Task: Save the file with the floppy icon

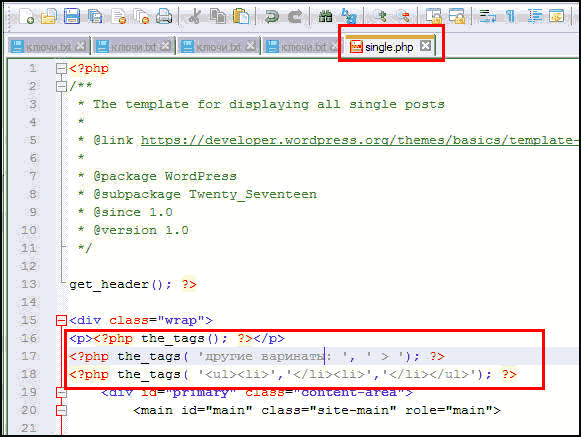Action: click(72, 16)
